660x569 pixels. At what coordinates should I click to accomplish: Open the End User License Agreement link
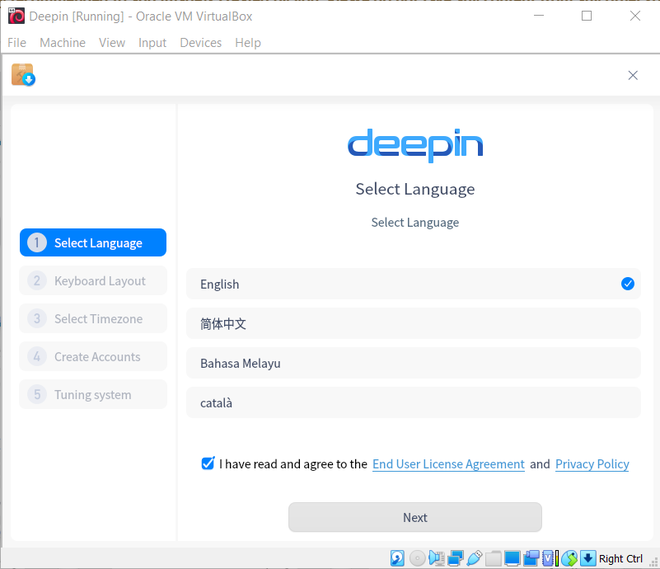click(x=448, y=464)
